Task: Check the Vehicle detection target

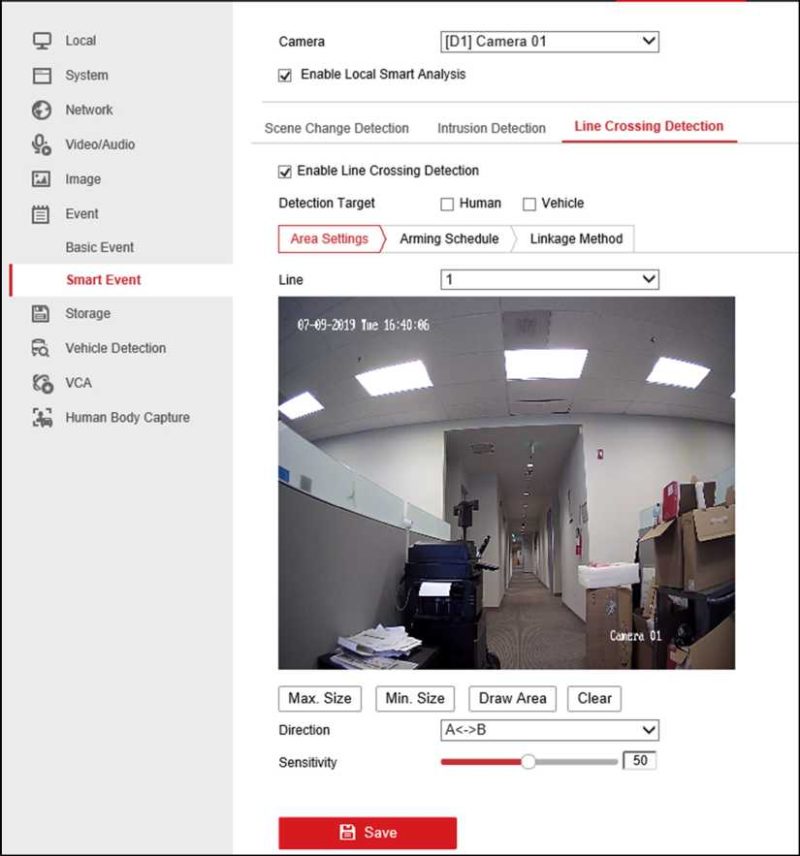Action: (x=528, y=203)
